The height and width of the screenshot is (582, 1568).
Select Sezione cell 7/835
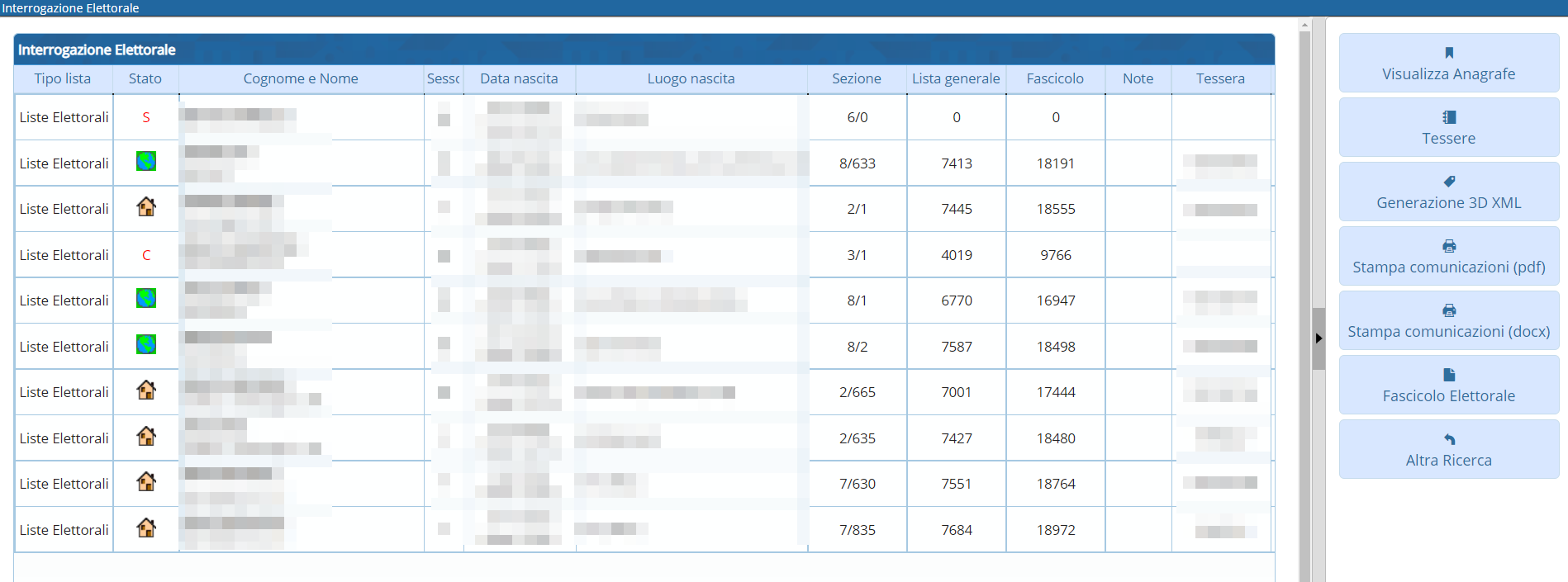point(858,530)
